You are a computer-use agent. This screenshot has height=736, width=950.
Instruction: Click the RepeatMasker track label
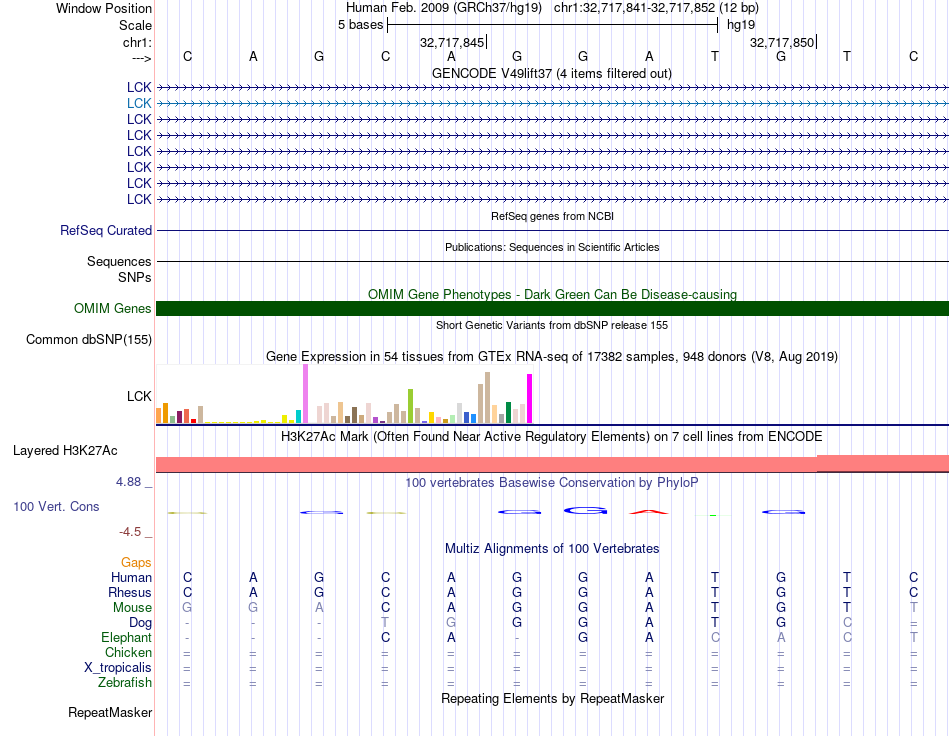coord(110,713)
